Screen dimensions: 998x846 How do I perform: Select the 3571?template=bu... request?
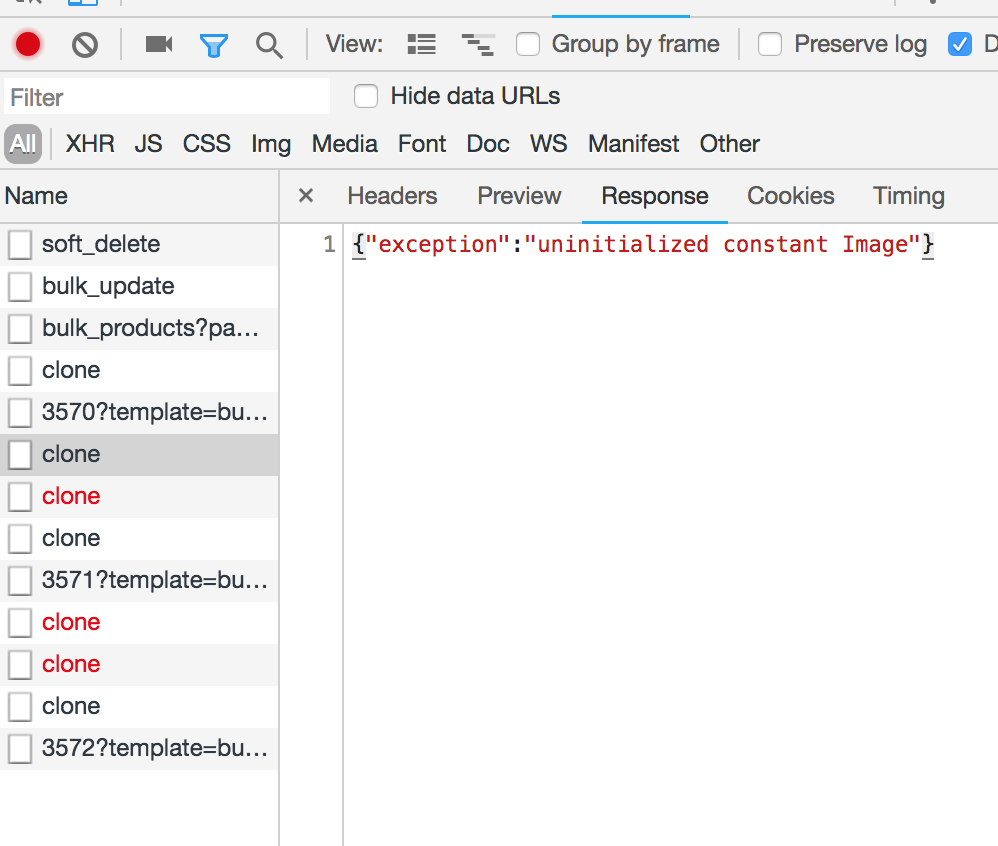(x=139, y=581)
